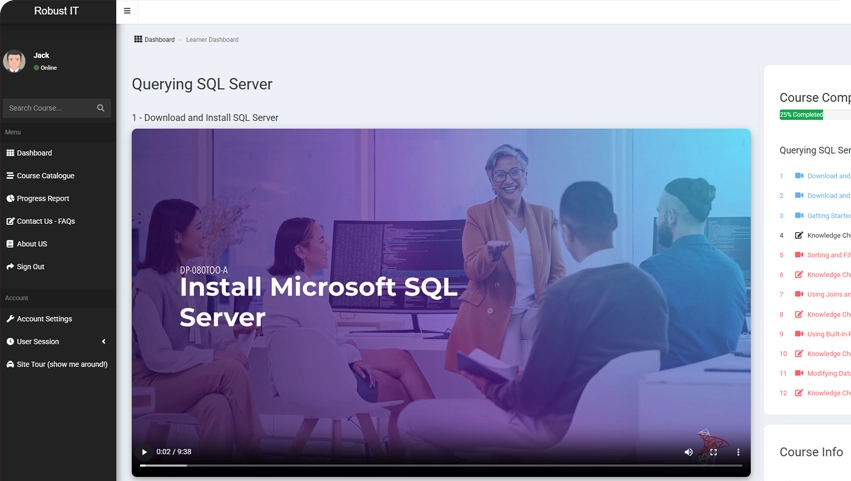Click quiz icon of lesson 12

click(x=799, y=393)
